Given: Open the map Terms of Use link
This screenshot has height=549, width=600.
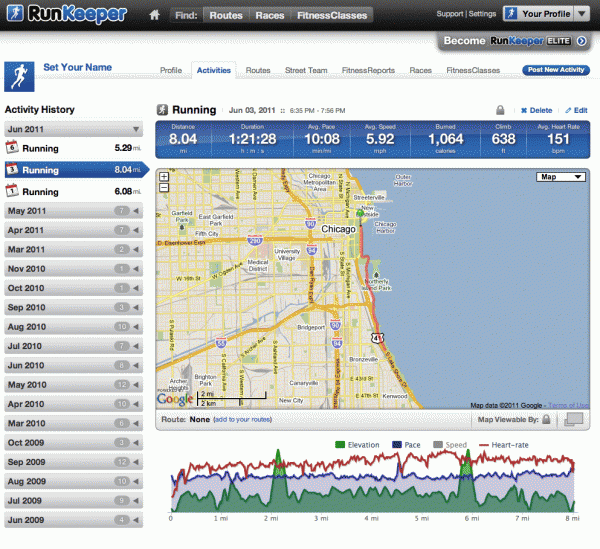Looking at the screenshot, I should click(568, 405).
